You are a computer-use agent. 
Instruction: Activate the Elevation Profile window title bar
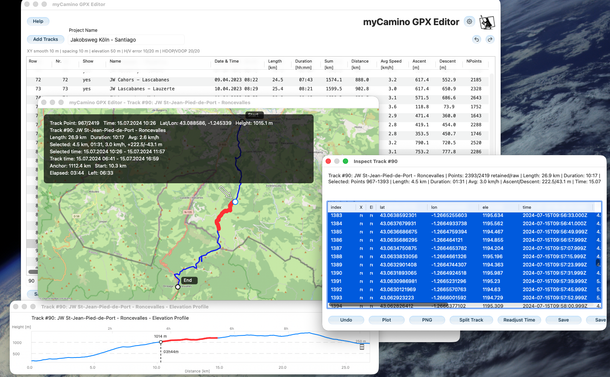pyautogui.click(x=194, y=307)
